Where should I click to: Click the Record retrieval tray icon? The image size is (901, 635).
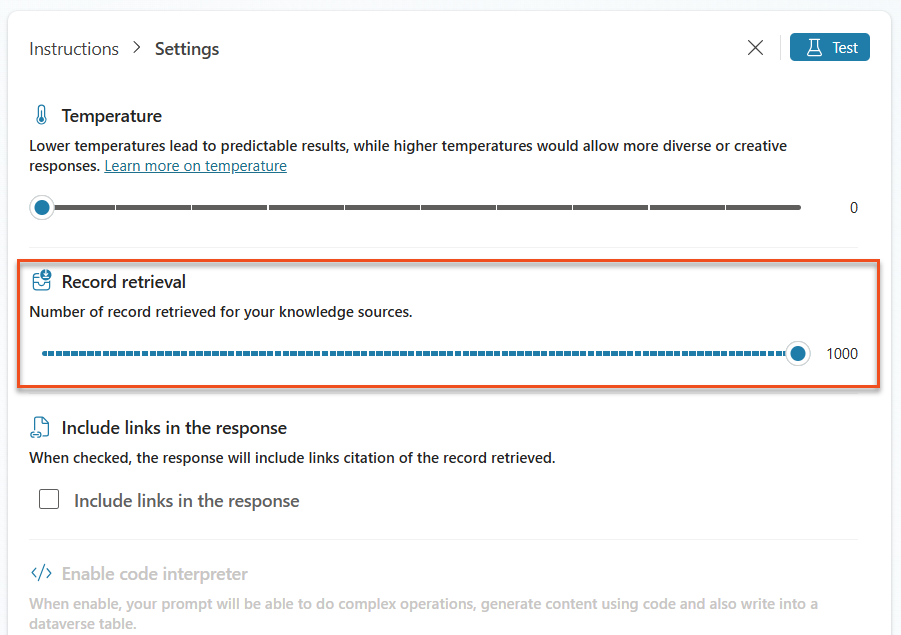tap(40, 281)
